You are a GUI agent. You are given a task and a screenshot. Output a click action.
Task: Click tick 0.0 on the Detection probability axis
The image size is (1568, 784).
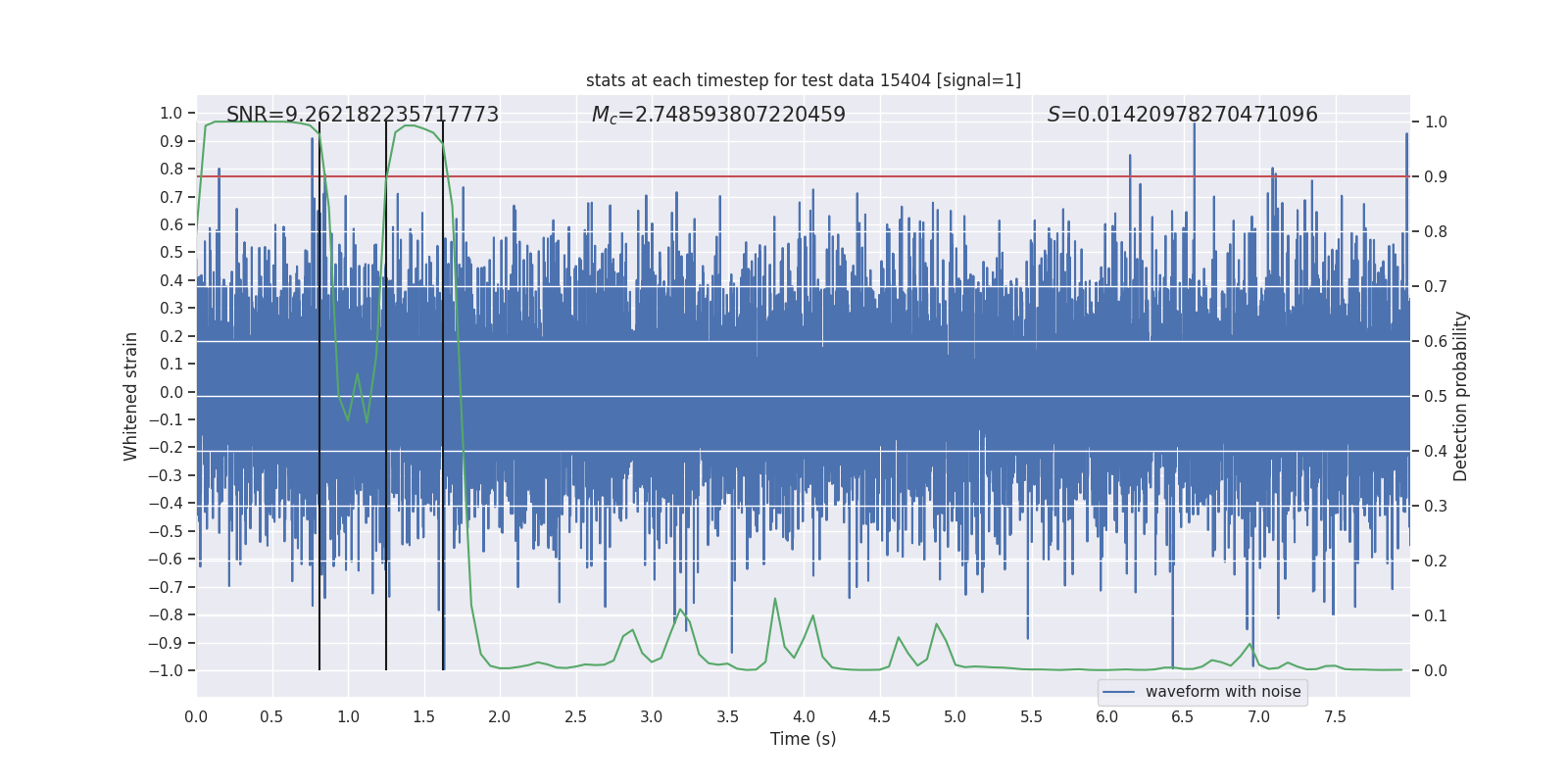(1436, 671)
